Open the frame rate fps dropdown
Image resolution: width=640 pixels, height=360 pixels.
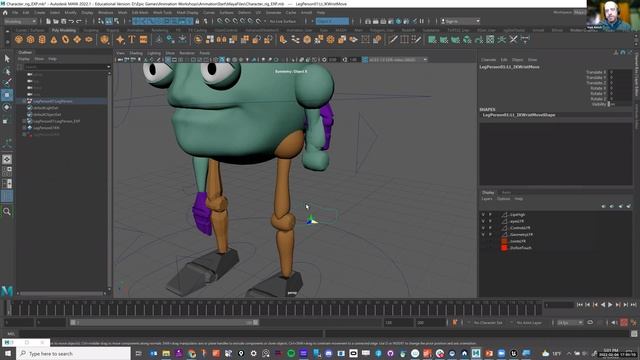[570, 322]
